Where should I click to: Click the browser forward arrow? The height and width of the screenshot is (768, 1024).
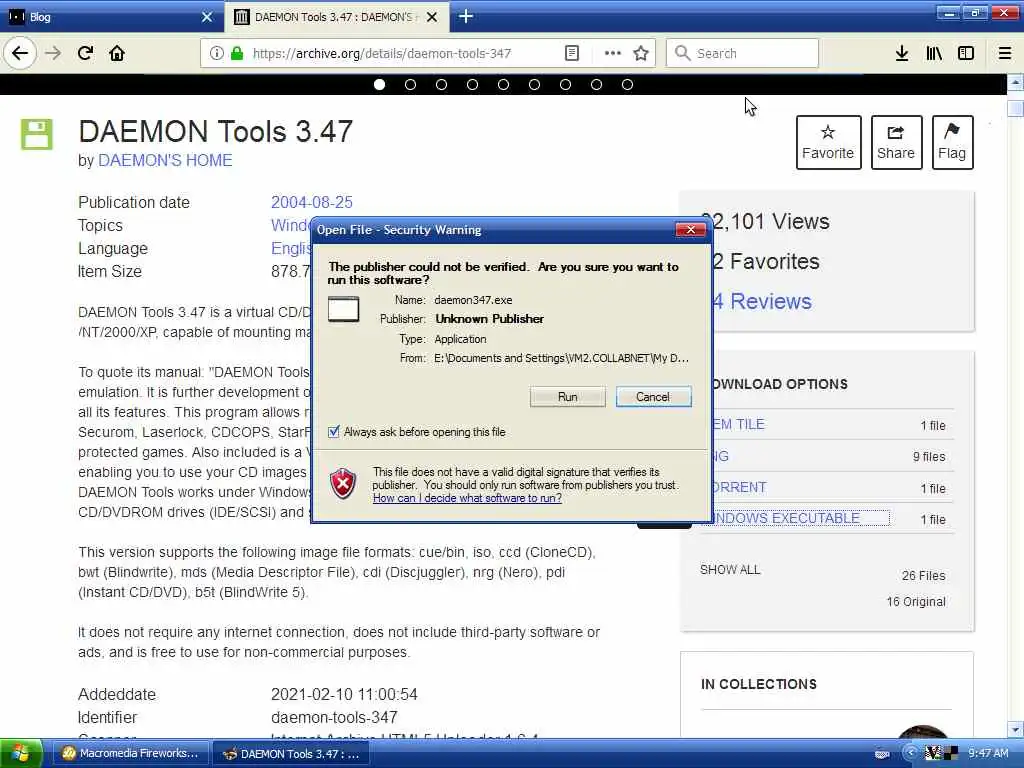53,53
